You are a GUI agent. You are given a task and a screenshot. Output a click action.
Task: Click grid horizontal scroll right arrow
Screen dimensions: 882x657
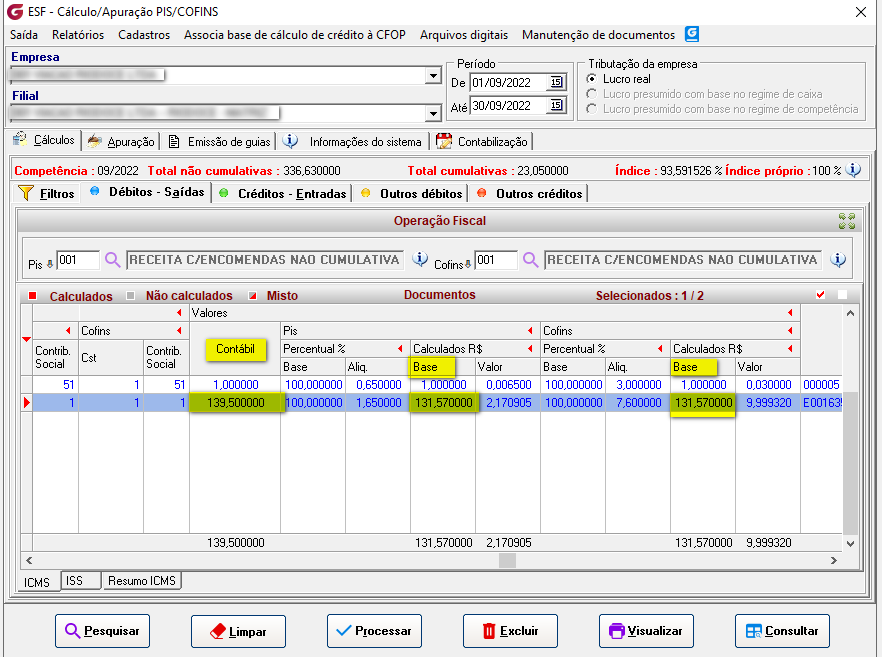834,560
